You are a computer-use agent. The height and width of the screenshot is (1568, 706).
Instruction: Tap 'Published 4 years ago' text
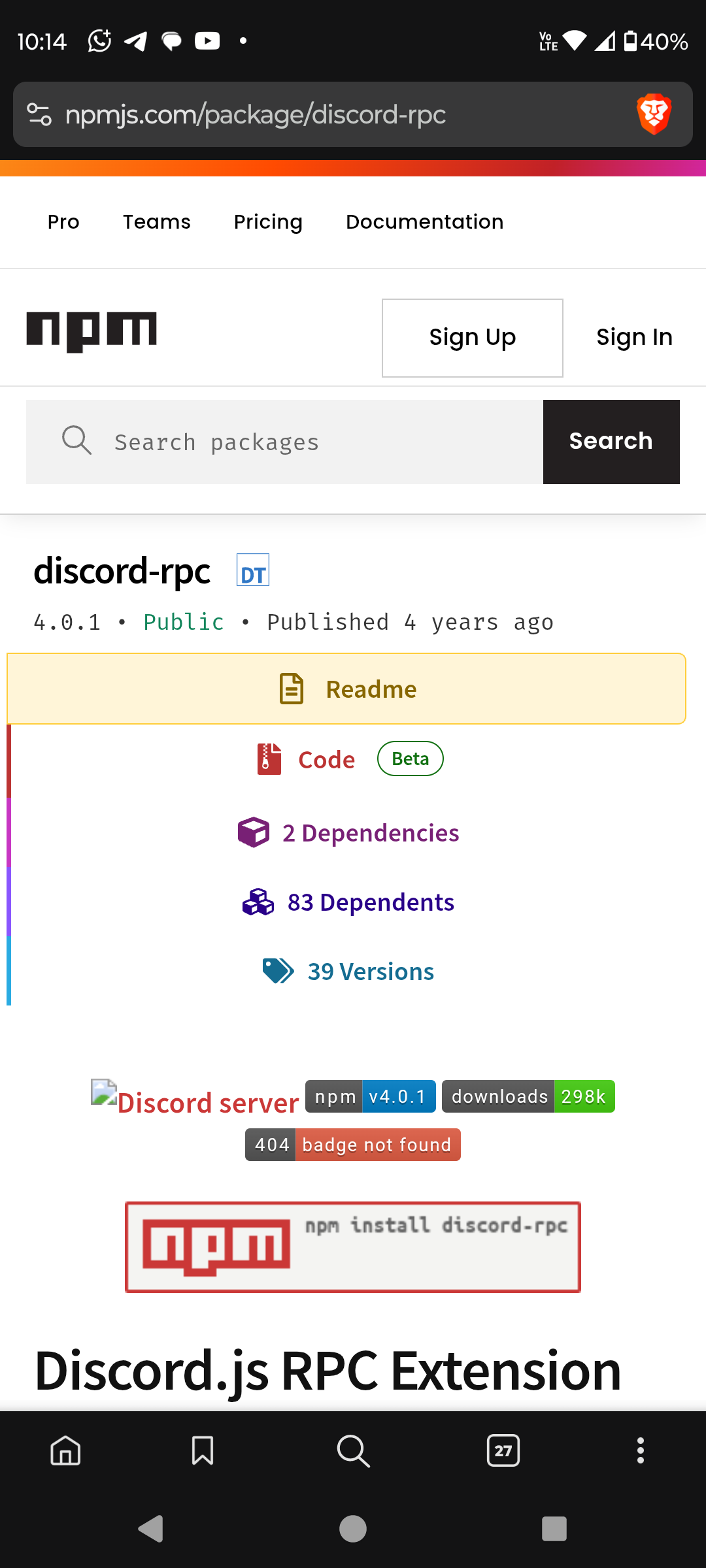[x=410, y=622]
